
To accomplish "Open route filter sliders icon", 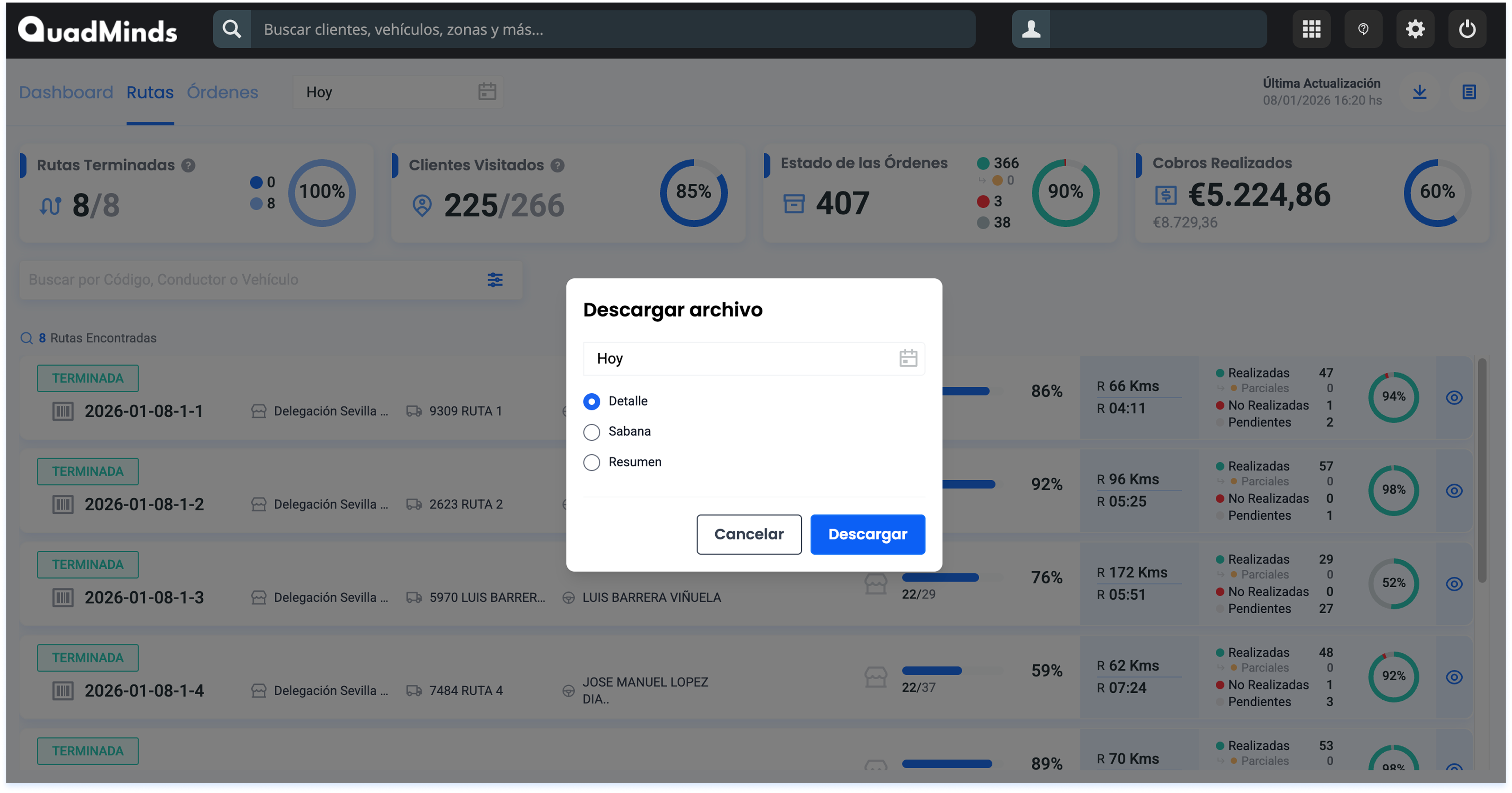I will click(495, 280).
